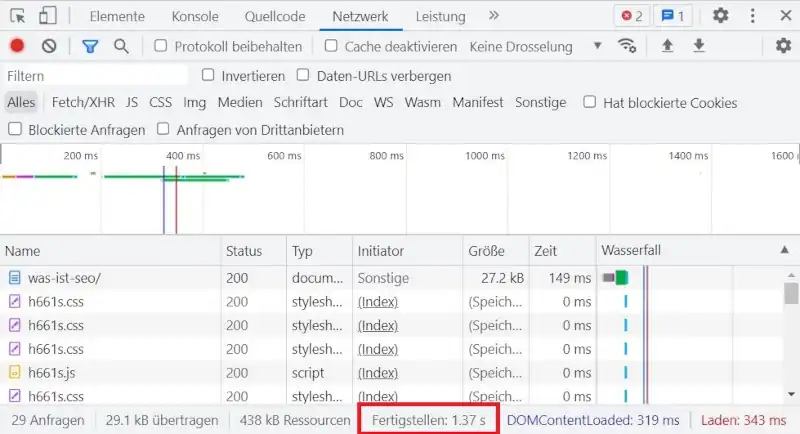Viewport: 800px width, 434px height.
Task: Activate the inspect element picker icon
Action: pos(18,16)
